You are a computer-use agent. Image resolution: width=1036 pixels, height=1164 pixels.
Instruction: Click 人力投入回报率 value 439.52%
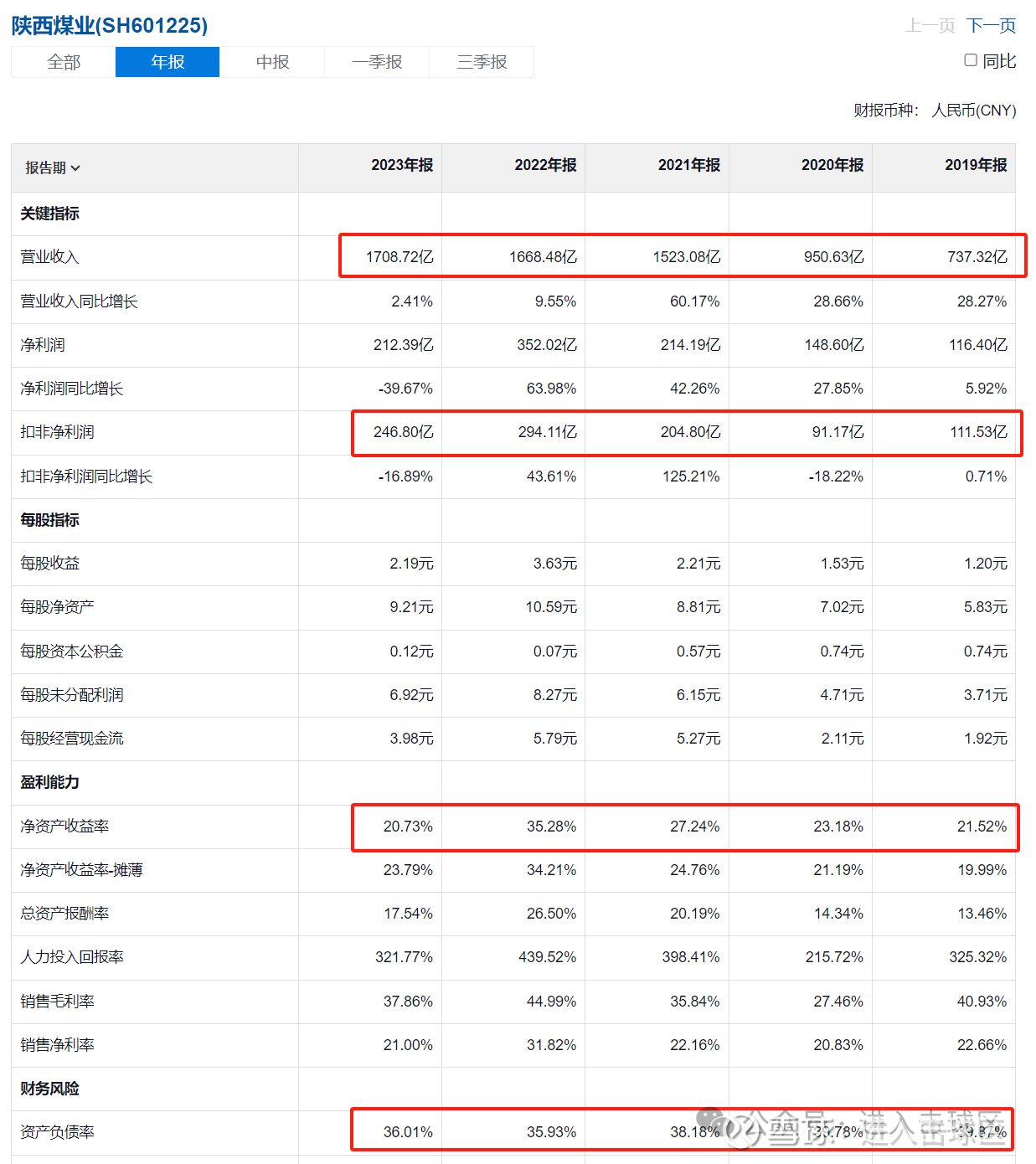pyautogui.click(x=548, y=957)
